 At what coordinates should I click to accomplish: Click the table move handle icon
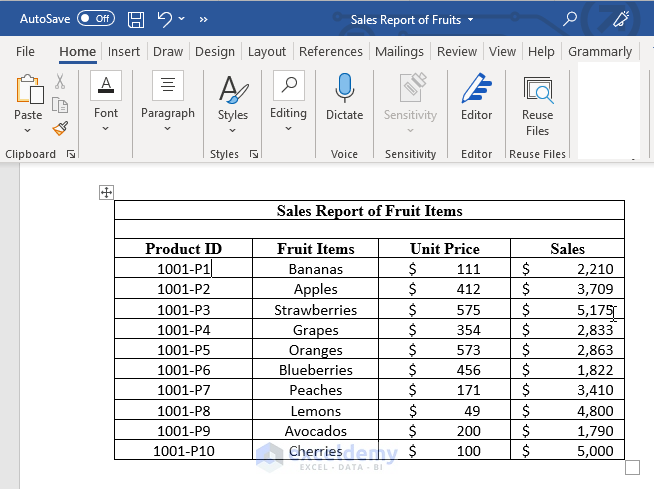(106, 193)
